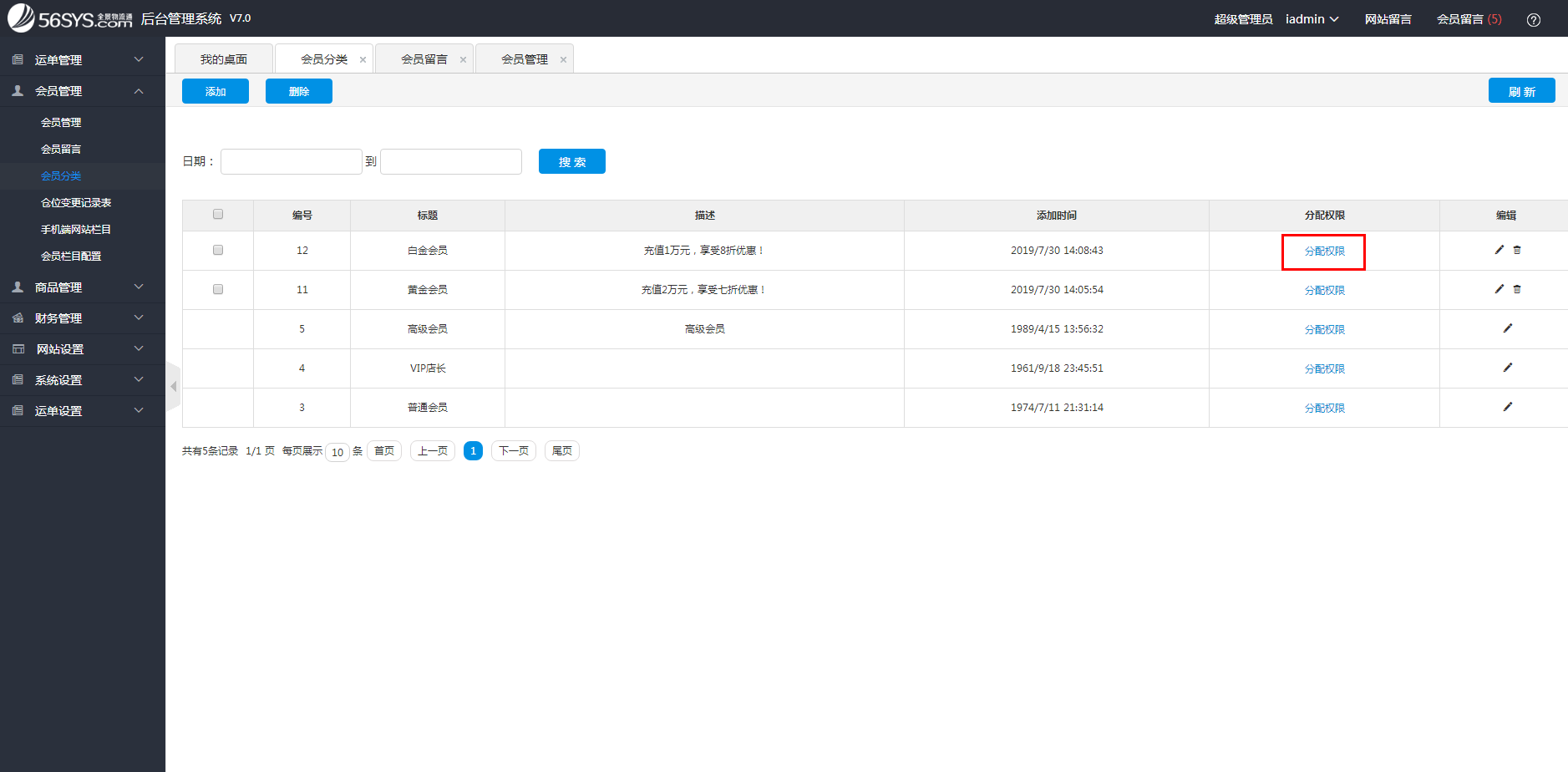This screenshot has height=772, width=1568.
Task: Open the 运单管理 module icon in sidebar
Action: pos(16,59)
